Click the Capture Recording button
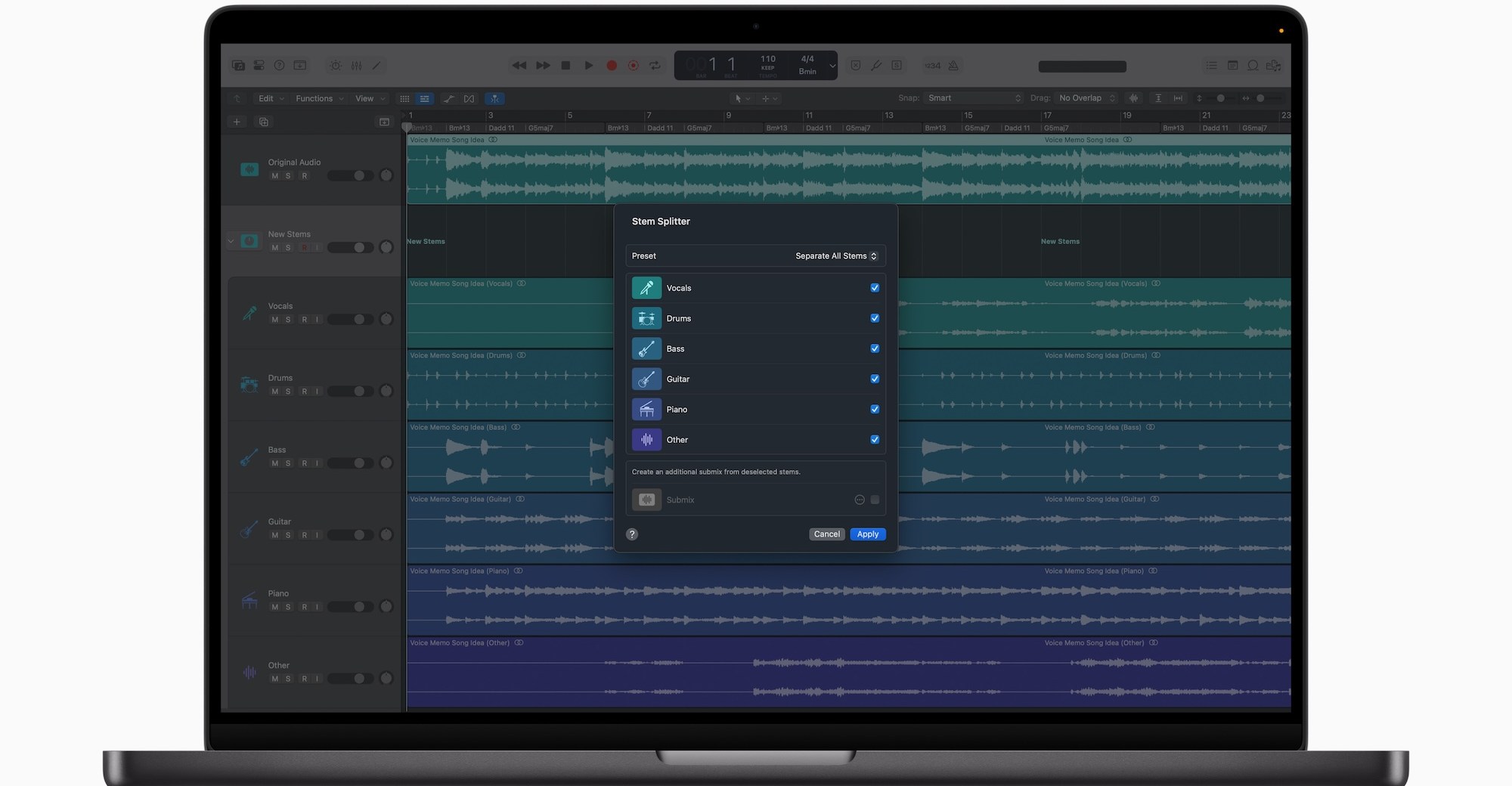 click(x=634, y=66)
